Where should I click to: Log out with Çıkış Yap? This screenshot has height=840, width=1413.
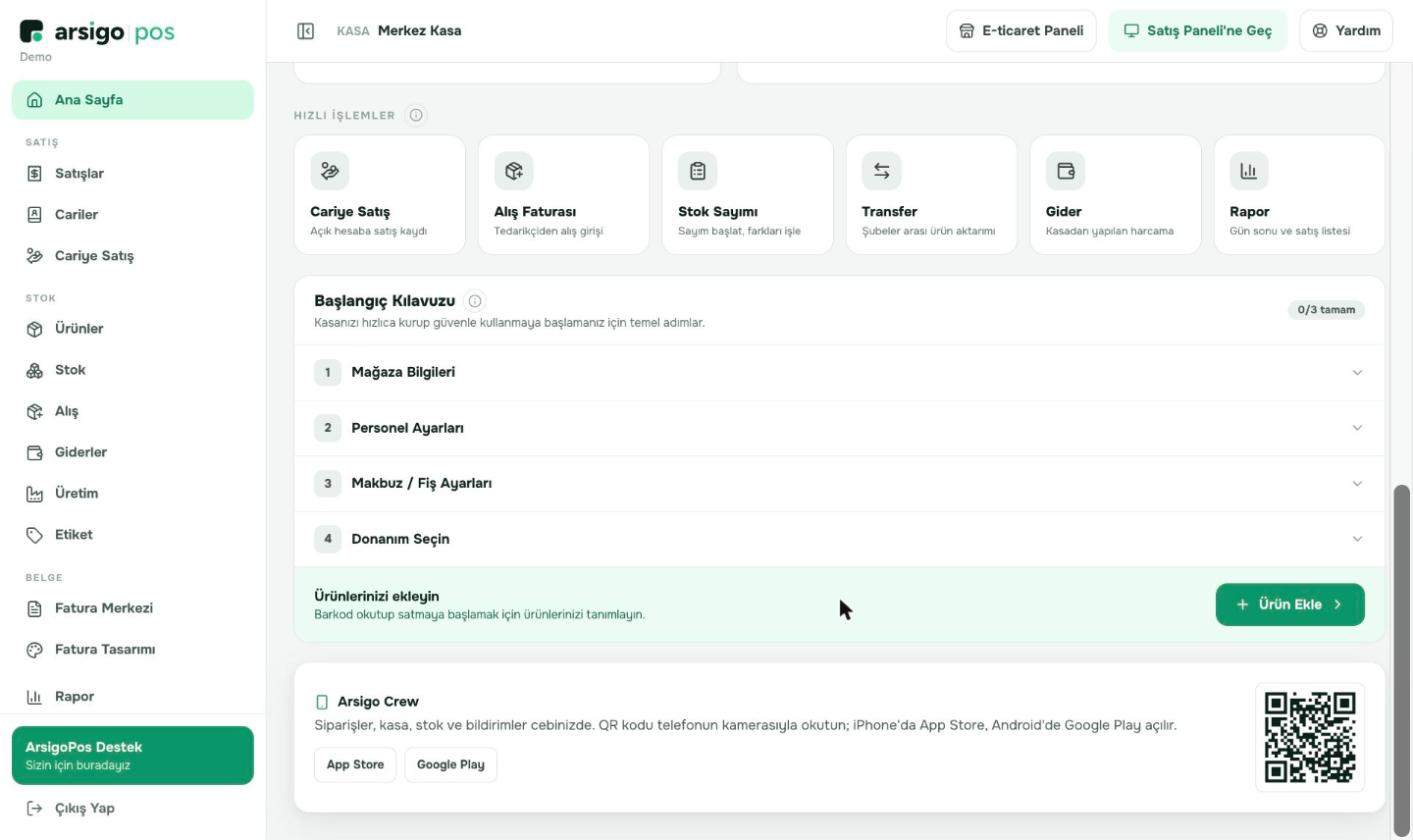(133, 808)
